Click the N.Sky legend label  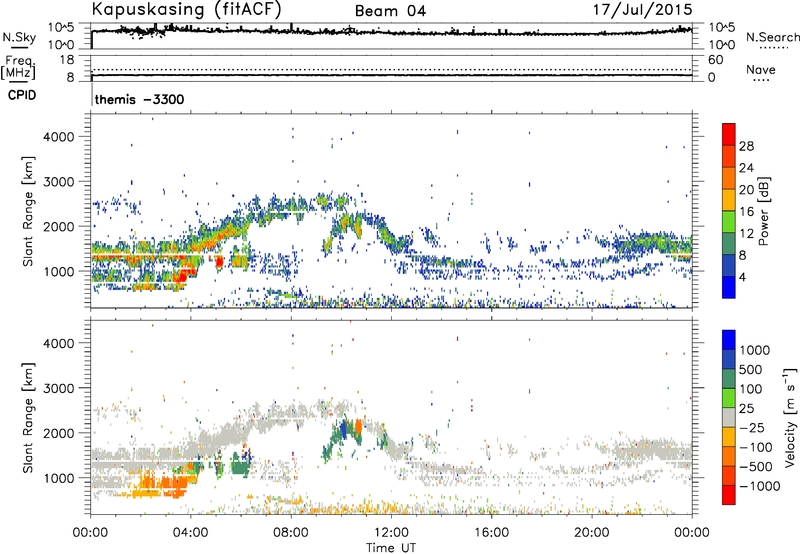(19, 37)
